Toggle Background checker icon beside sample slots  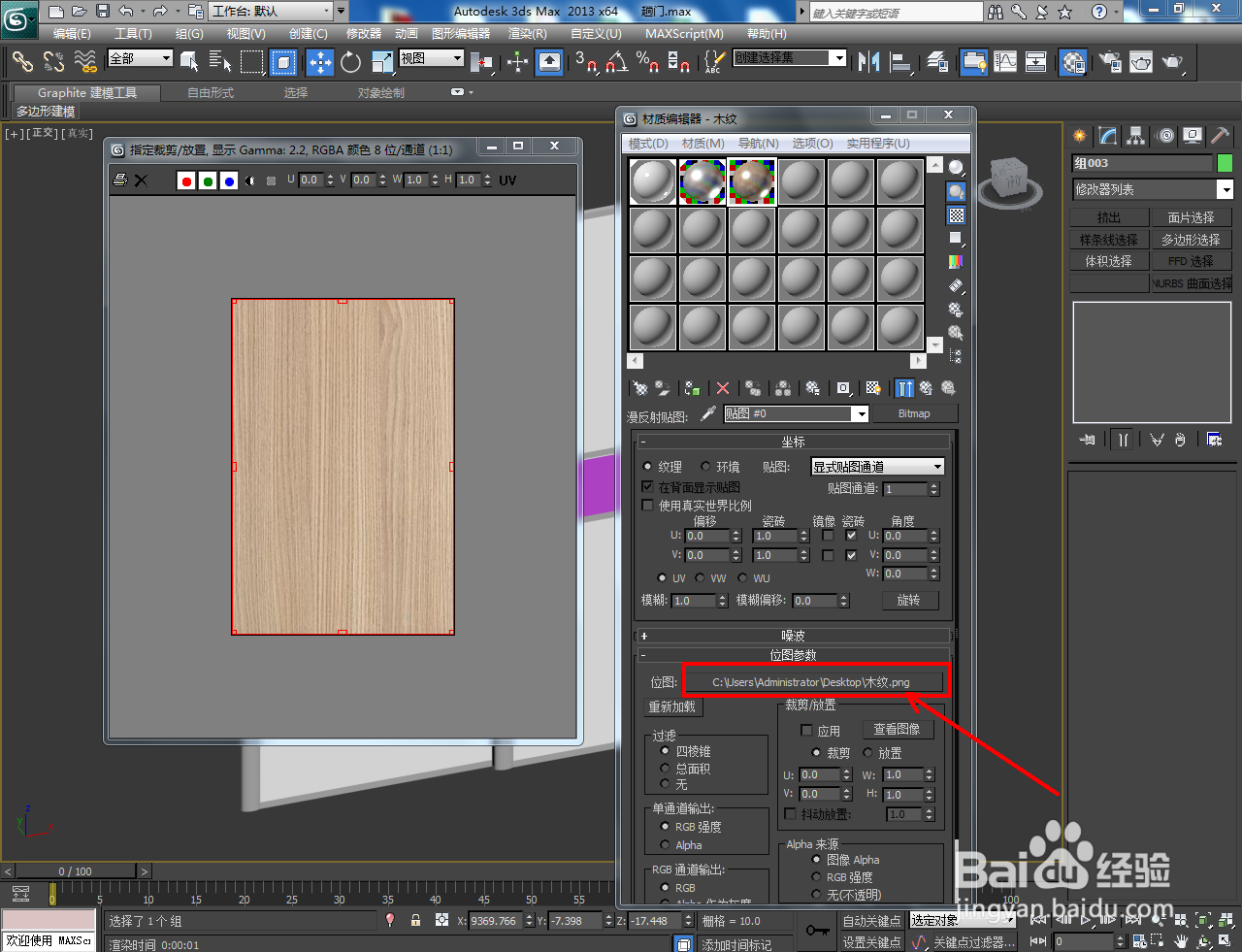[957, 215]
